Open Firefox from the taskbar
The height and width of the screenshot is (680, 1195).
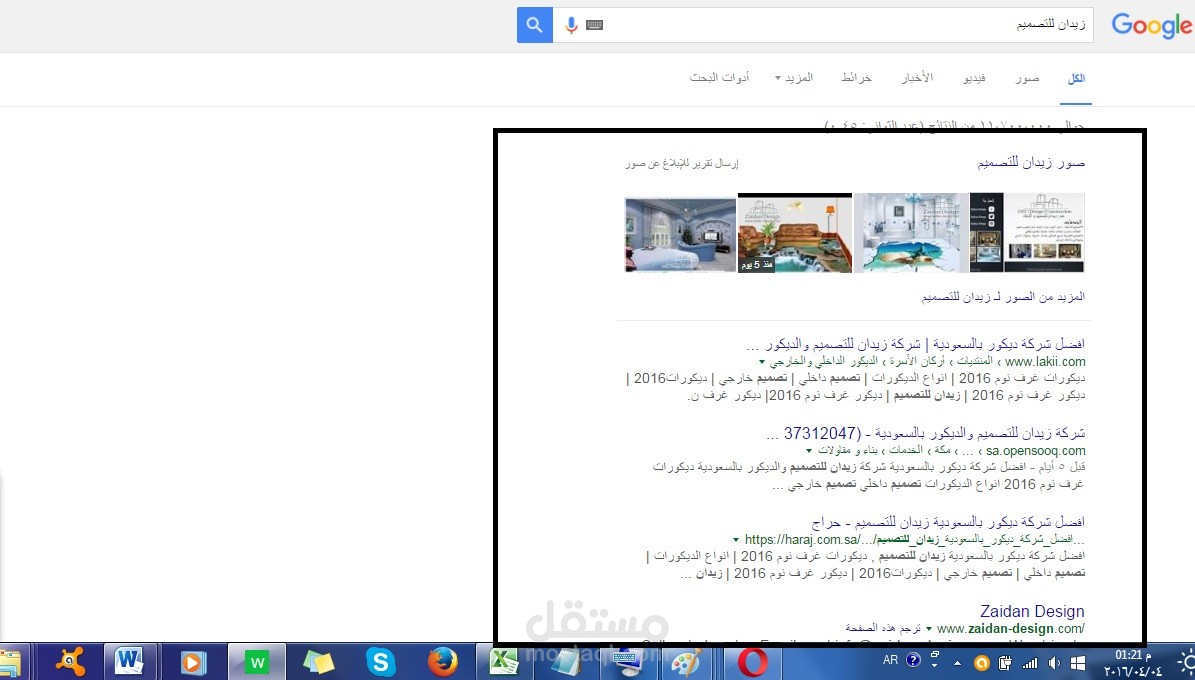[442, 661]
